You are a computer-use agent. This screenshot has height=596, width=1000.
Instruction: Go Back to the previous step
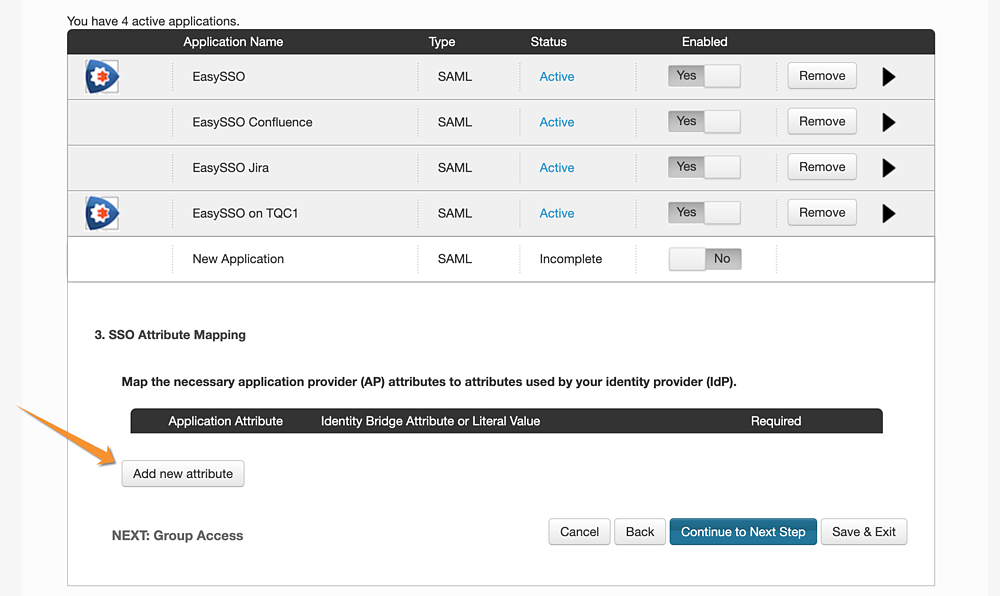tap(640, 532)
